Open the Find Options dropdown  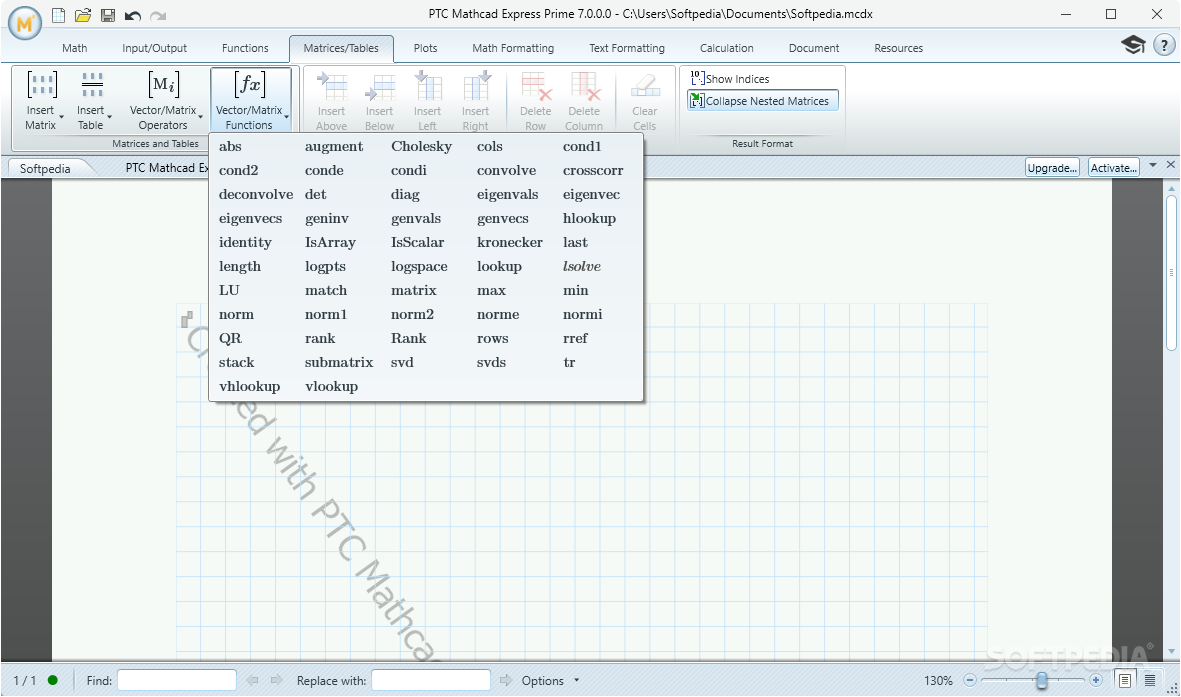pyautogui.click(x=551, y=680)
